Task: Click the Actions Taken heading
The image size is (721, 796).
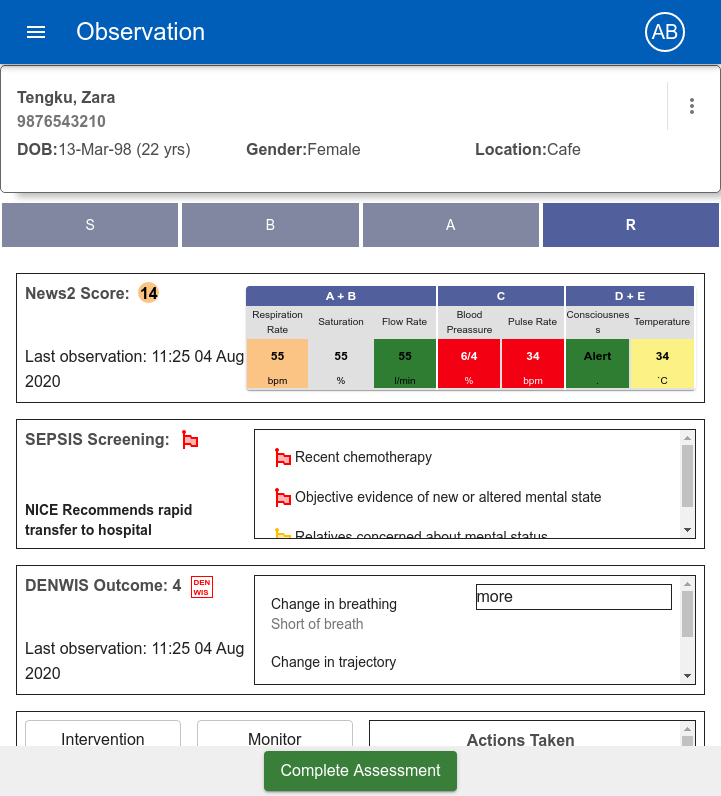Action: point(520,740)
